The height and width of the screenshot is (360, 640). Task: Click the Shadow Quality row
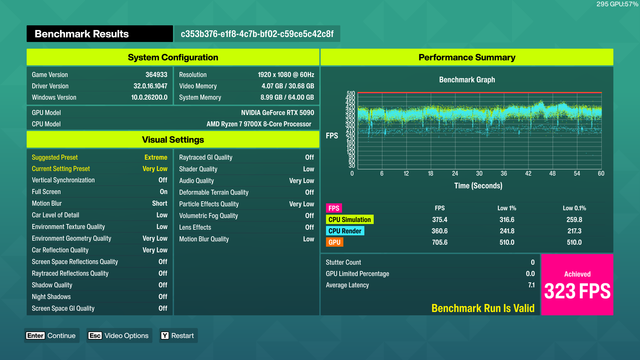tap(100, 285)
